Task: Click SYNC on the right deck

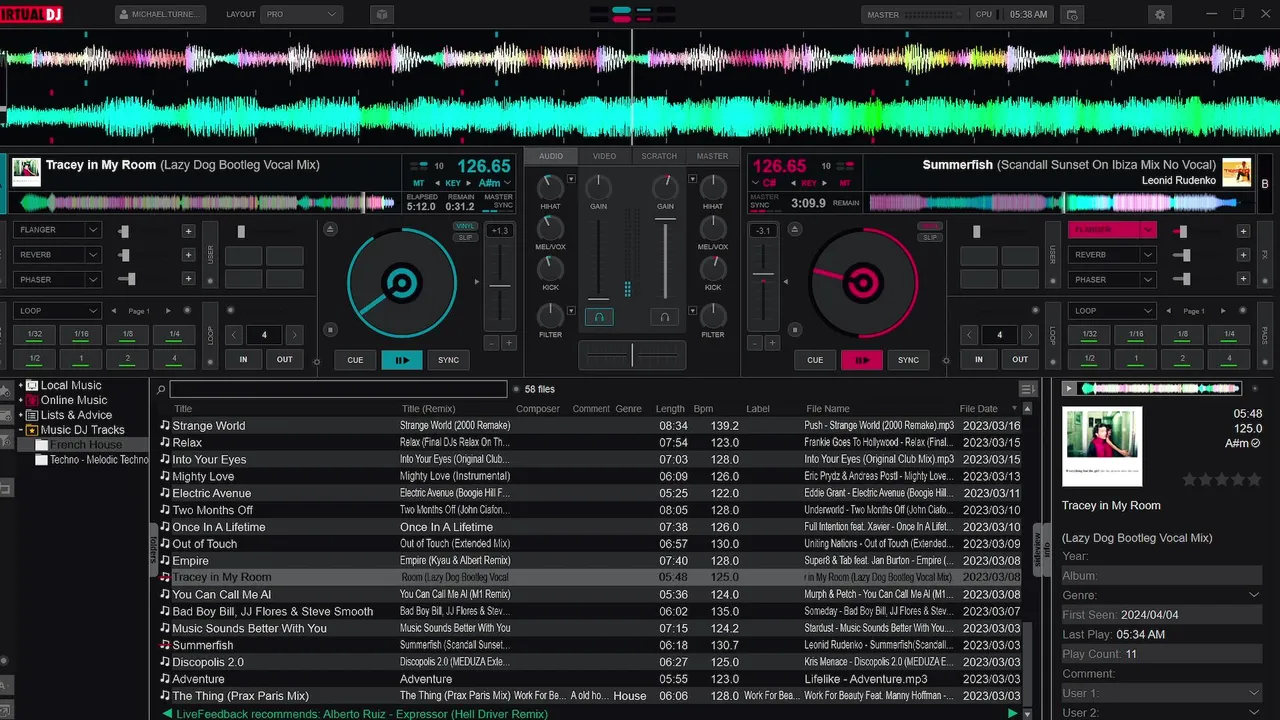Action: 908,360
